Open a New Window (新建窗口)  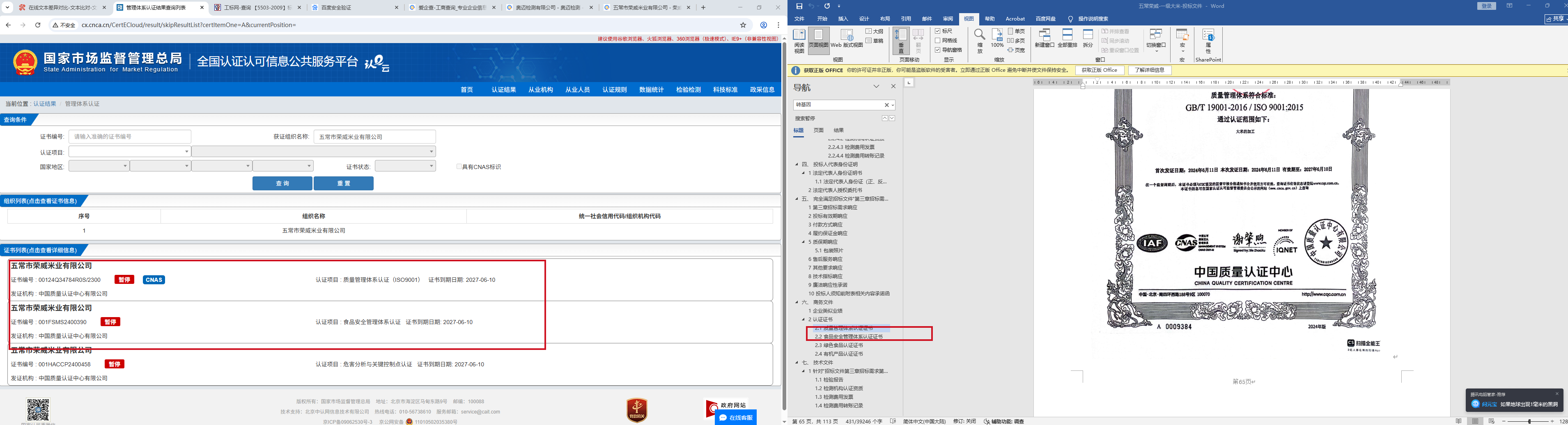click(x=1045, y=38)
